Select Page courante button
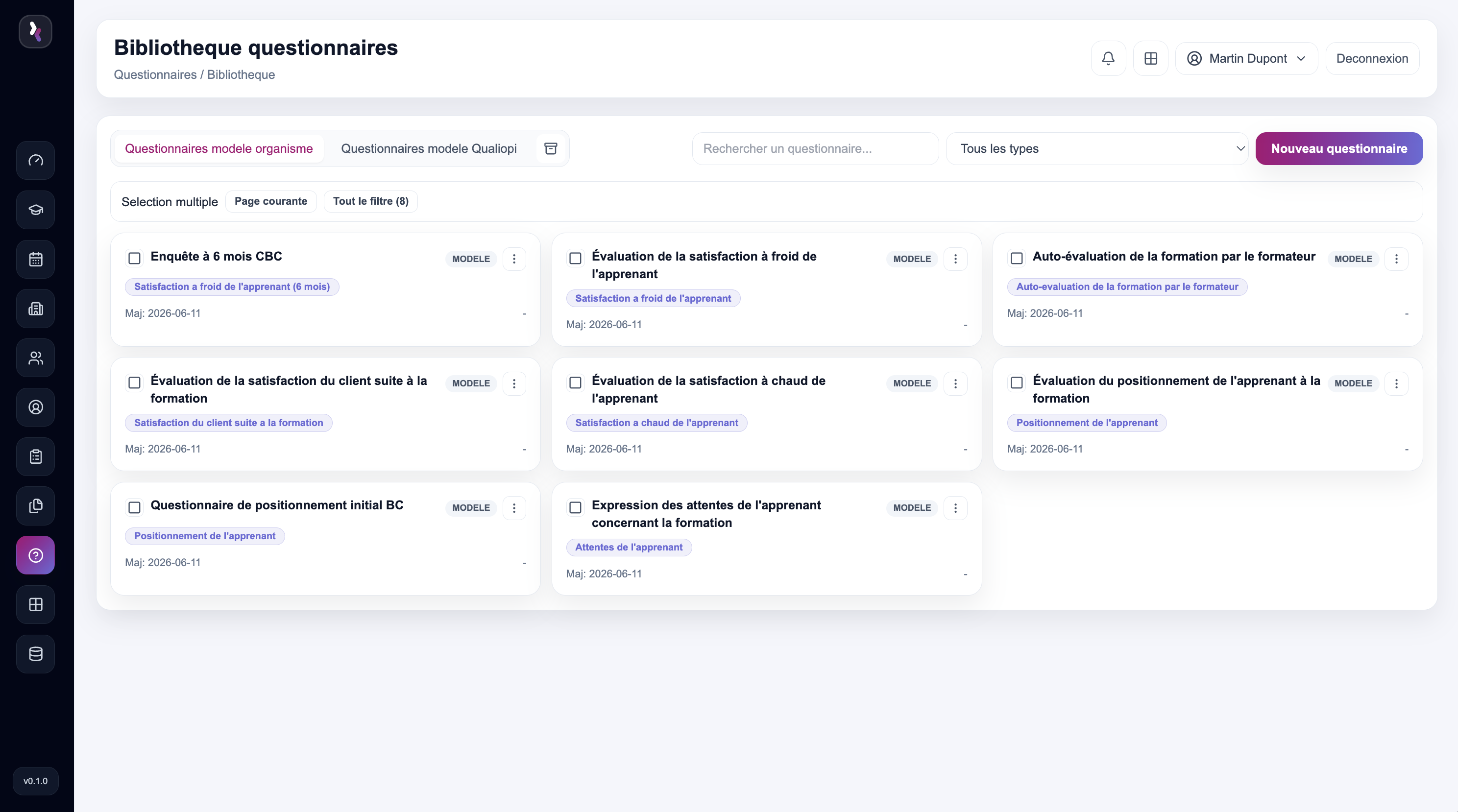This screenshot has height=812, width=1458. pos(270,201)
